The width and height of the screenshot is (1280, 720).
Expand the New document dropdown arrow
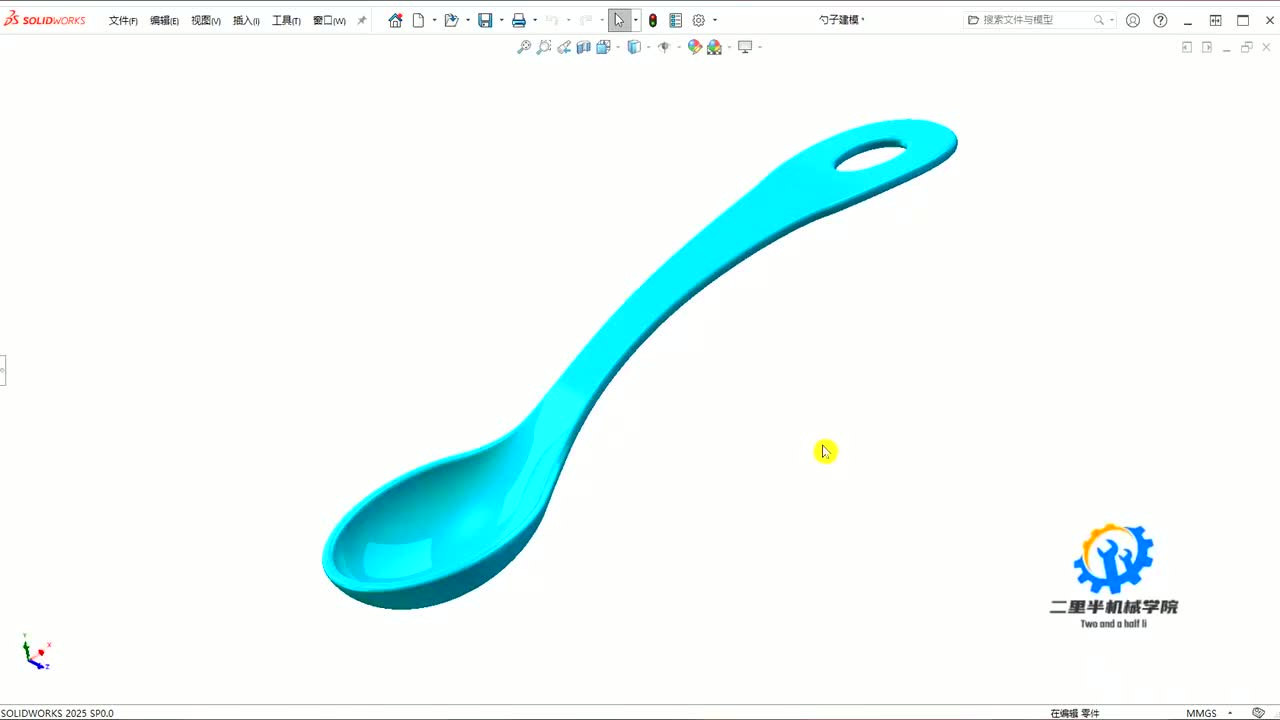[x=434, y=20]
